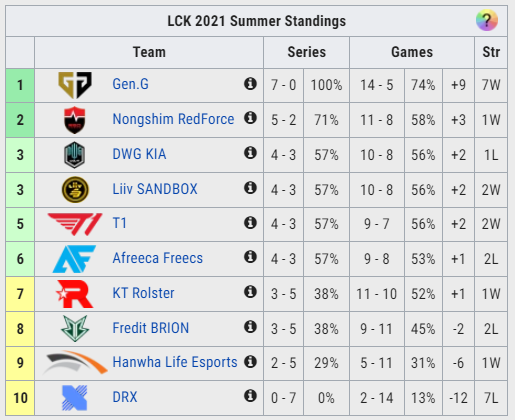Open info icon for Fredit BRION

pyautogui.click(x=250, y=327)
